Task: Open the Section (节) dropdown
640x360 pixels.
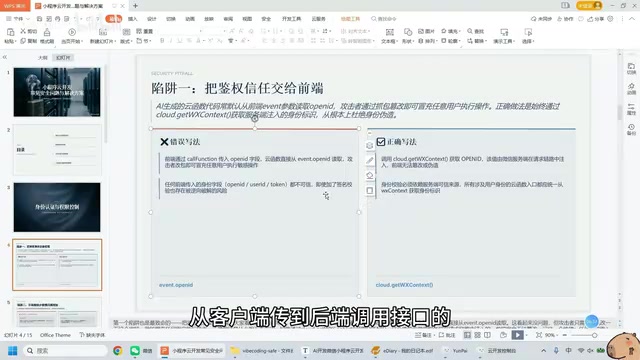Action: click(144, 41)
